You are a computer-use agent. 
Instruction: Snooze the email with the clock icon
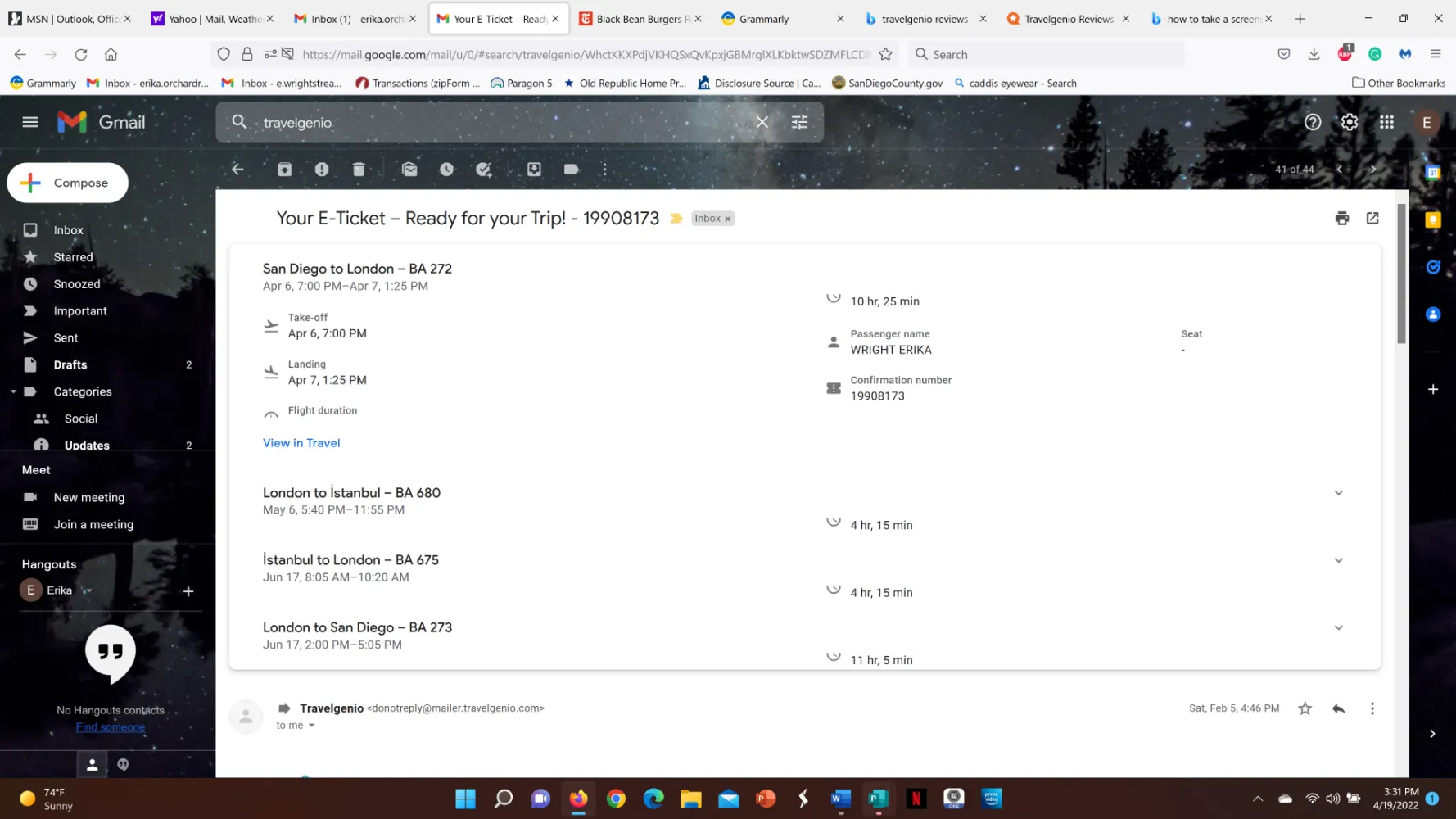[446, 169]
